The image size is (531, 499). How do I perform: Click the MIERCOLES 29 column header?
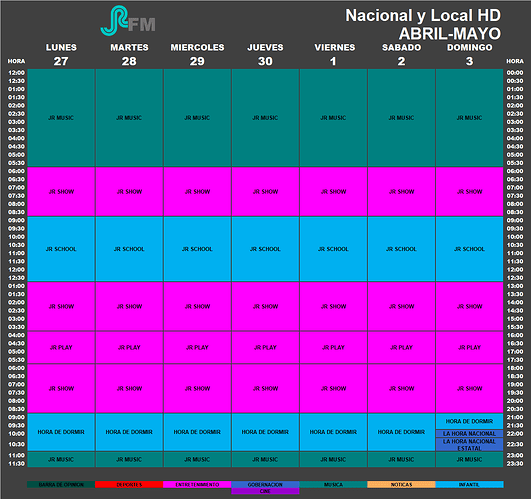197,55
